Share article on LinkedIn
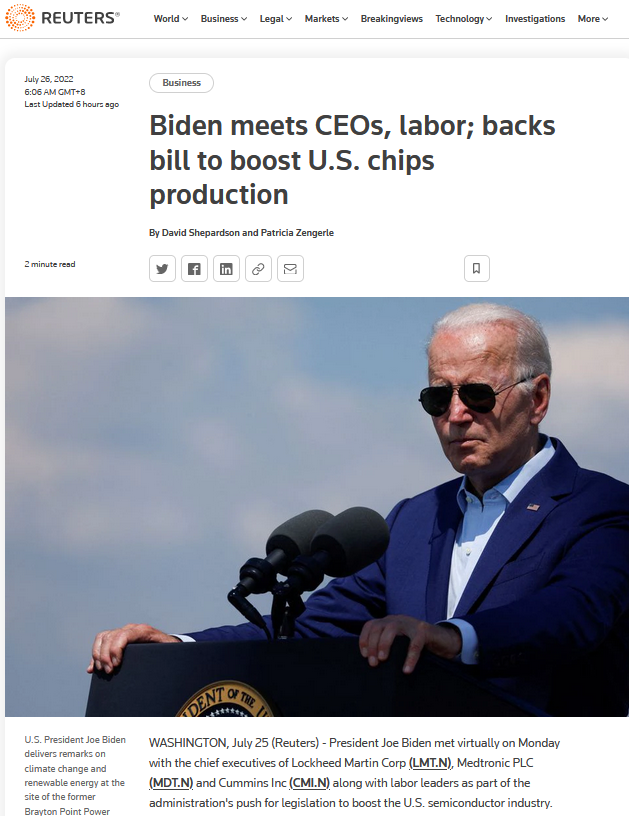 point(226,269)
